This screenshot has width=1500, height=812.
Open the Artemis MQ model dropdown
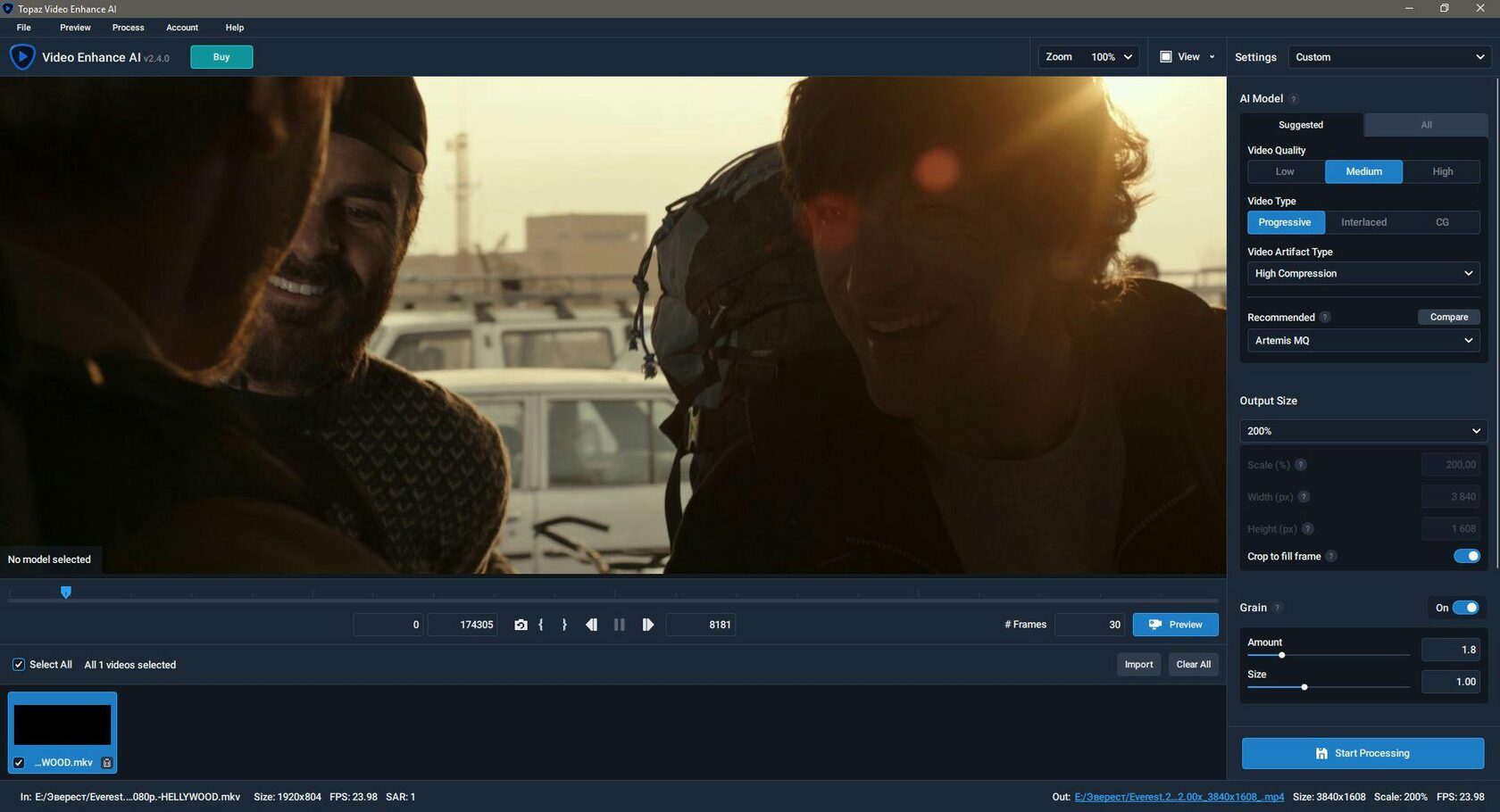(1362, 341)
